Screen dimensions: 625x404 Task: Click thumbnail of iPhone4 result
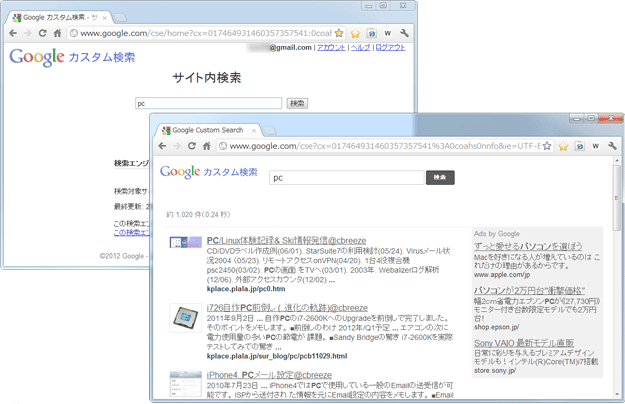pyautogui.click(x=185, y=384)
